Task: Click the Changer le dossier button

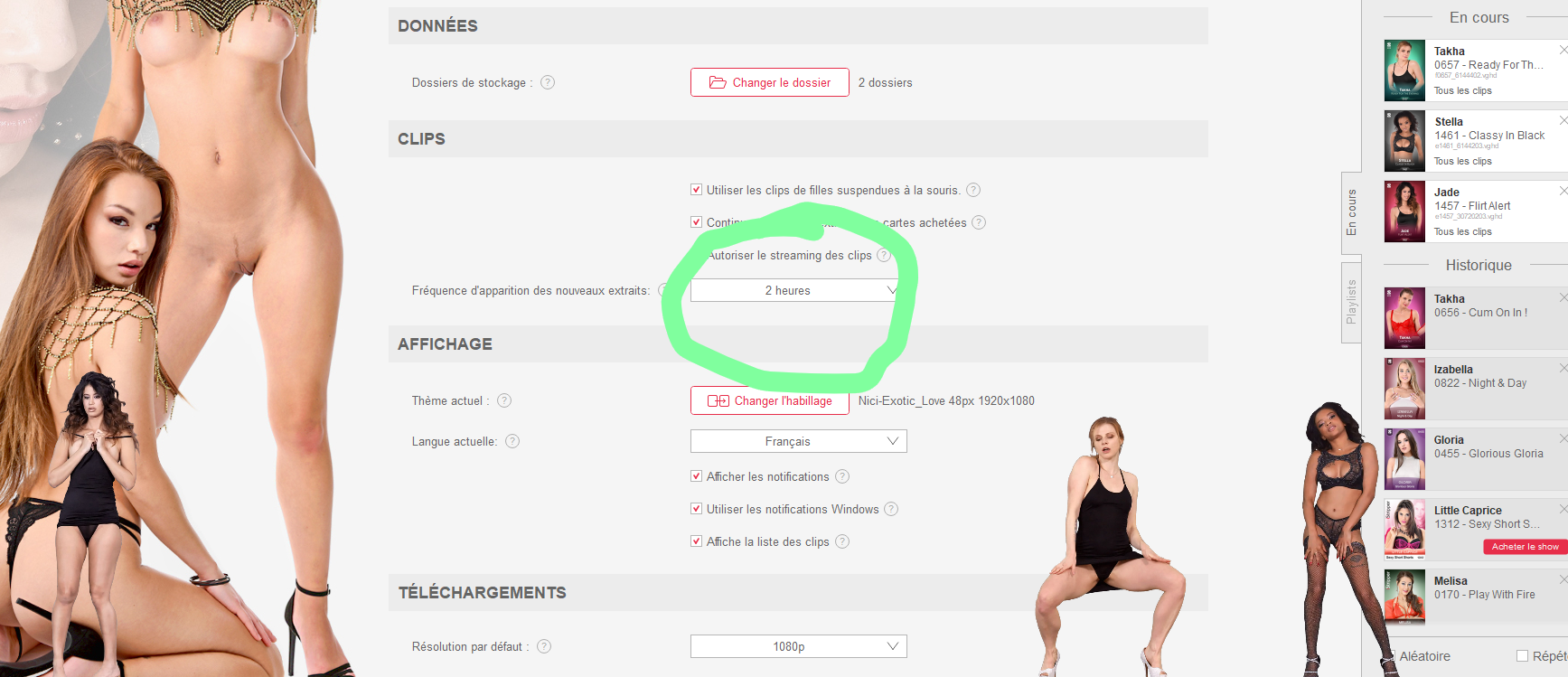Action: coord(769,82)
